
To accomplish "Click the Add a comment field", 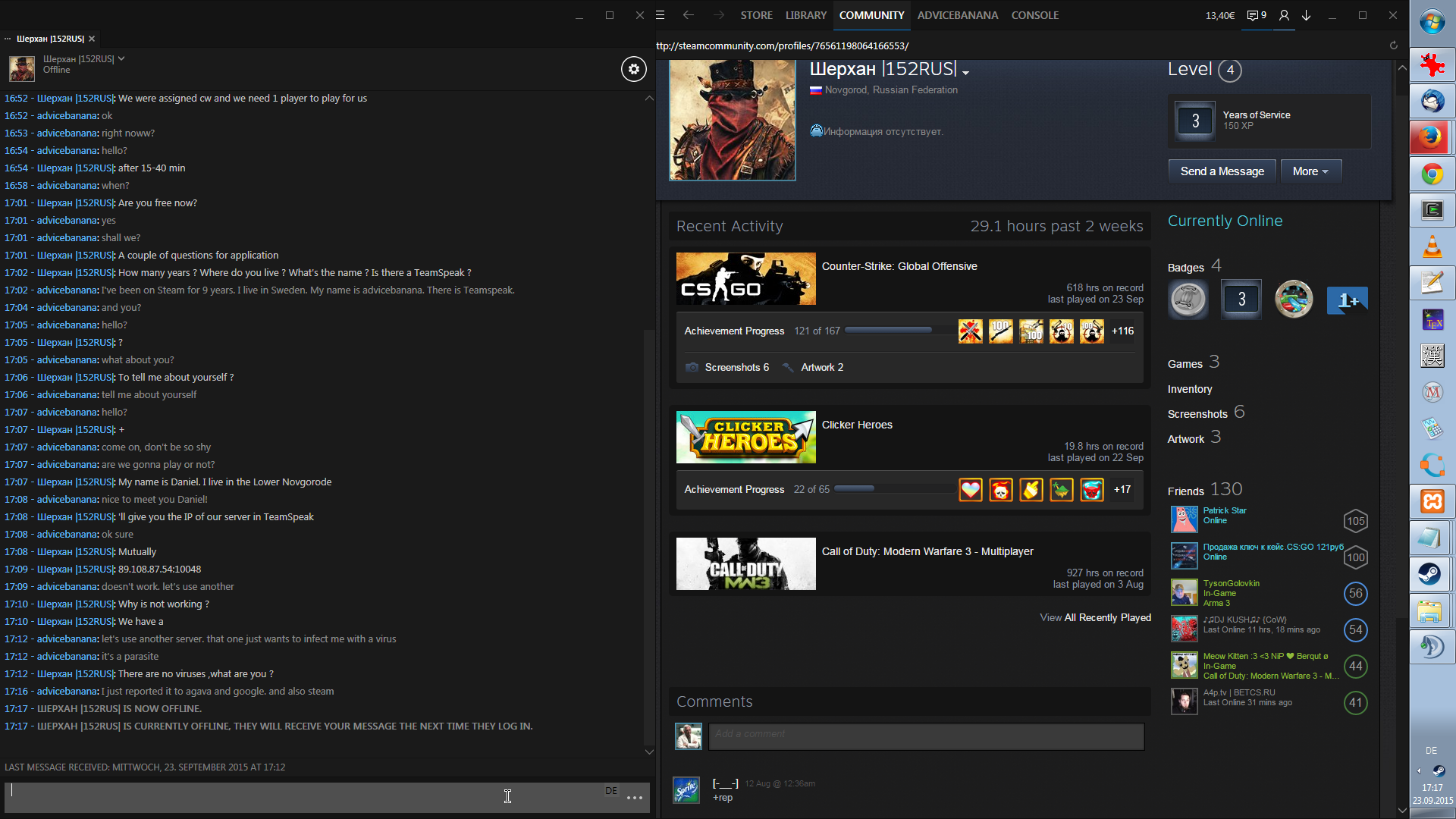I will pos(925,736).
